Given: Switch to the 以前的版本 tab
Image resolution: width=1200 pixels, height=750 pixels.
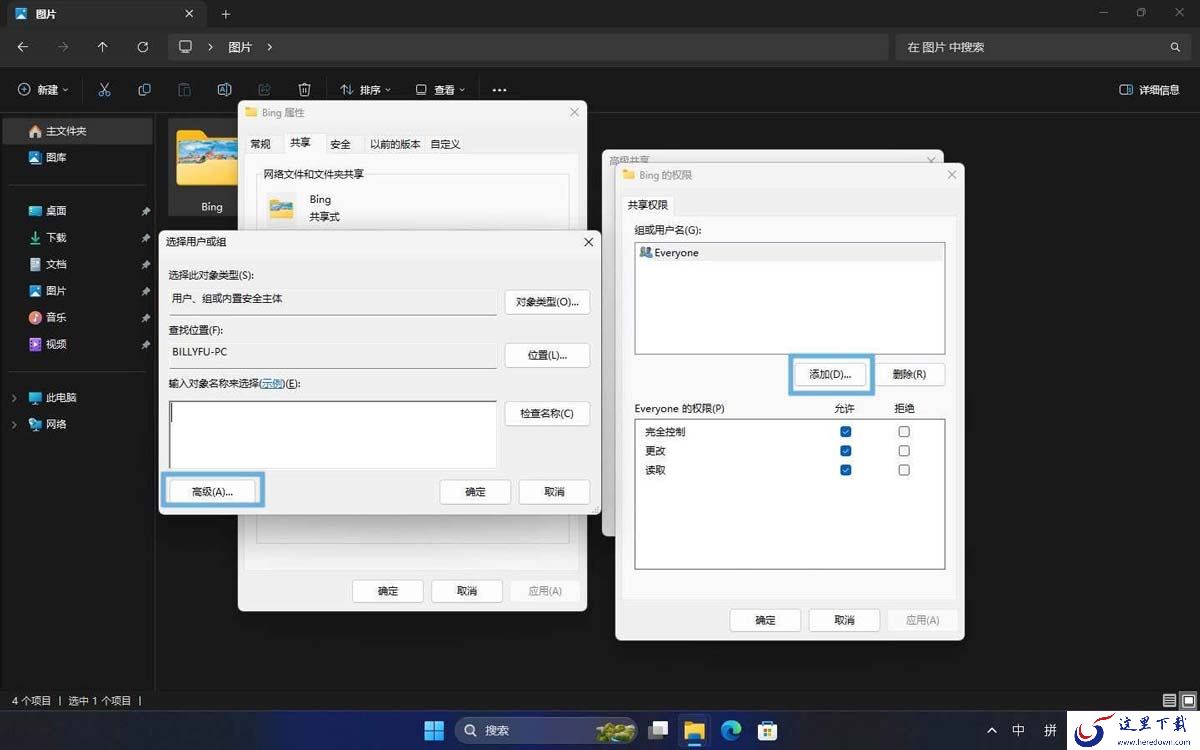Looking at the screenshot, I should (x=395, y=144).
